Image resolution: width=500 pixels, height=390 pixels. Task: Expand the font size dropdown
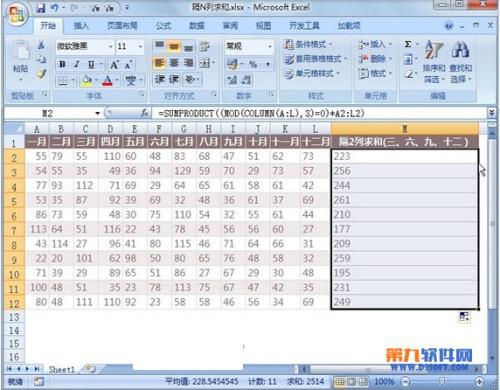tap(140, 46)
